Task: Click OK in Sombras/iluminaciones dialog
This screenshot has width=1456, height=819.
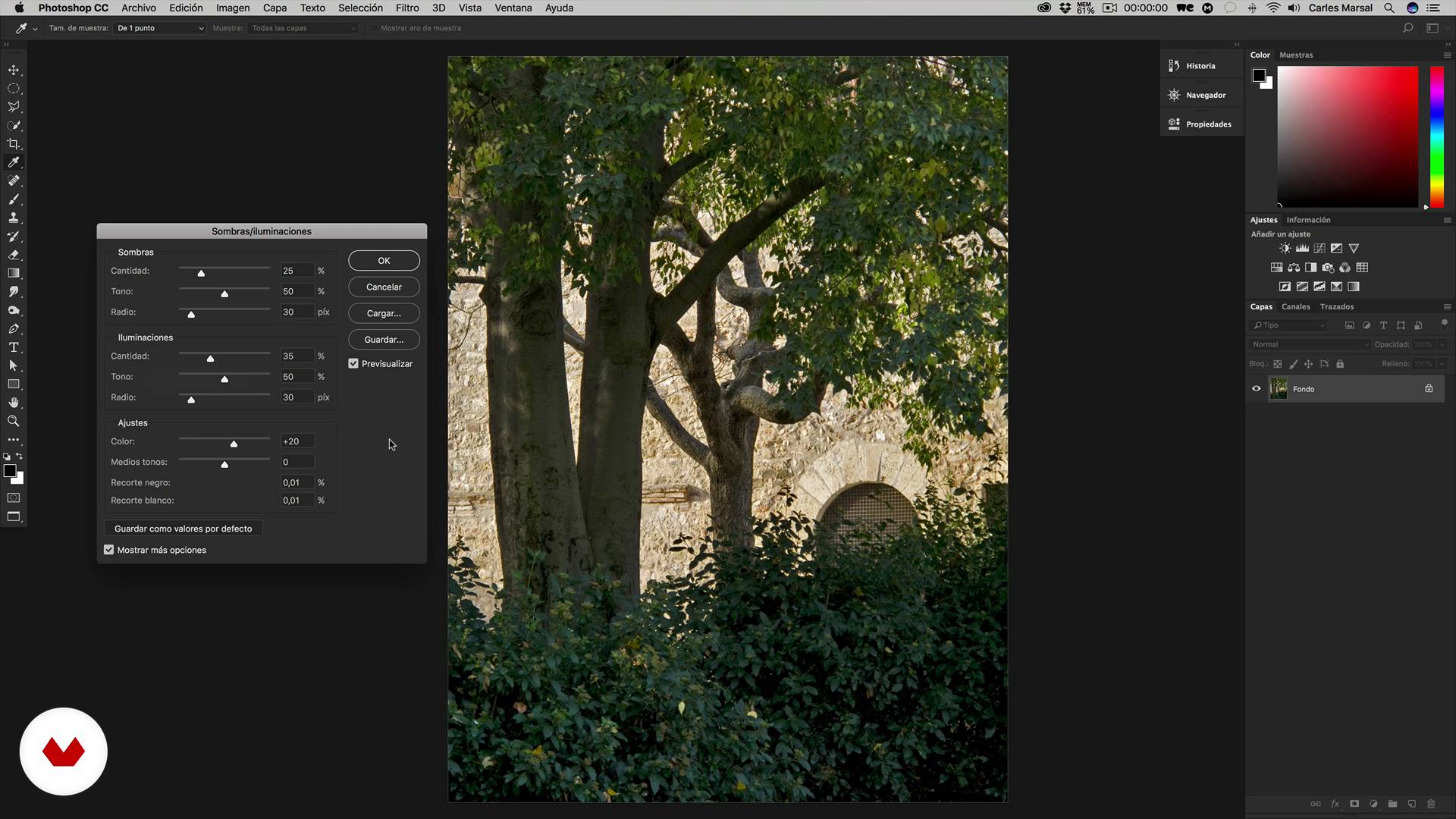Action: (384, 260)
